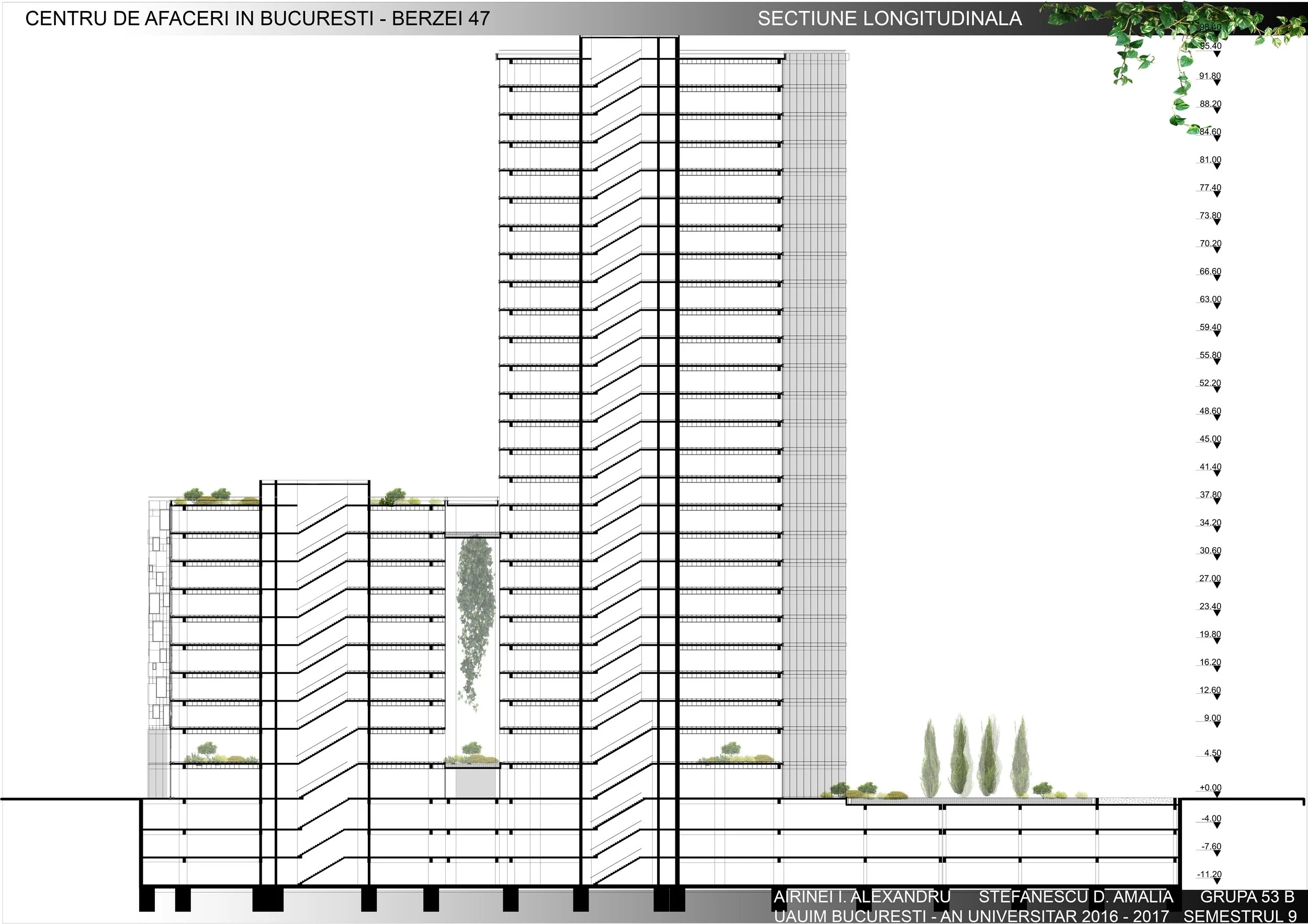Click the 'SEMESTRUL 9' text
This screenshot has width=1308, height=924.
pos(1239,916)
